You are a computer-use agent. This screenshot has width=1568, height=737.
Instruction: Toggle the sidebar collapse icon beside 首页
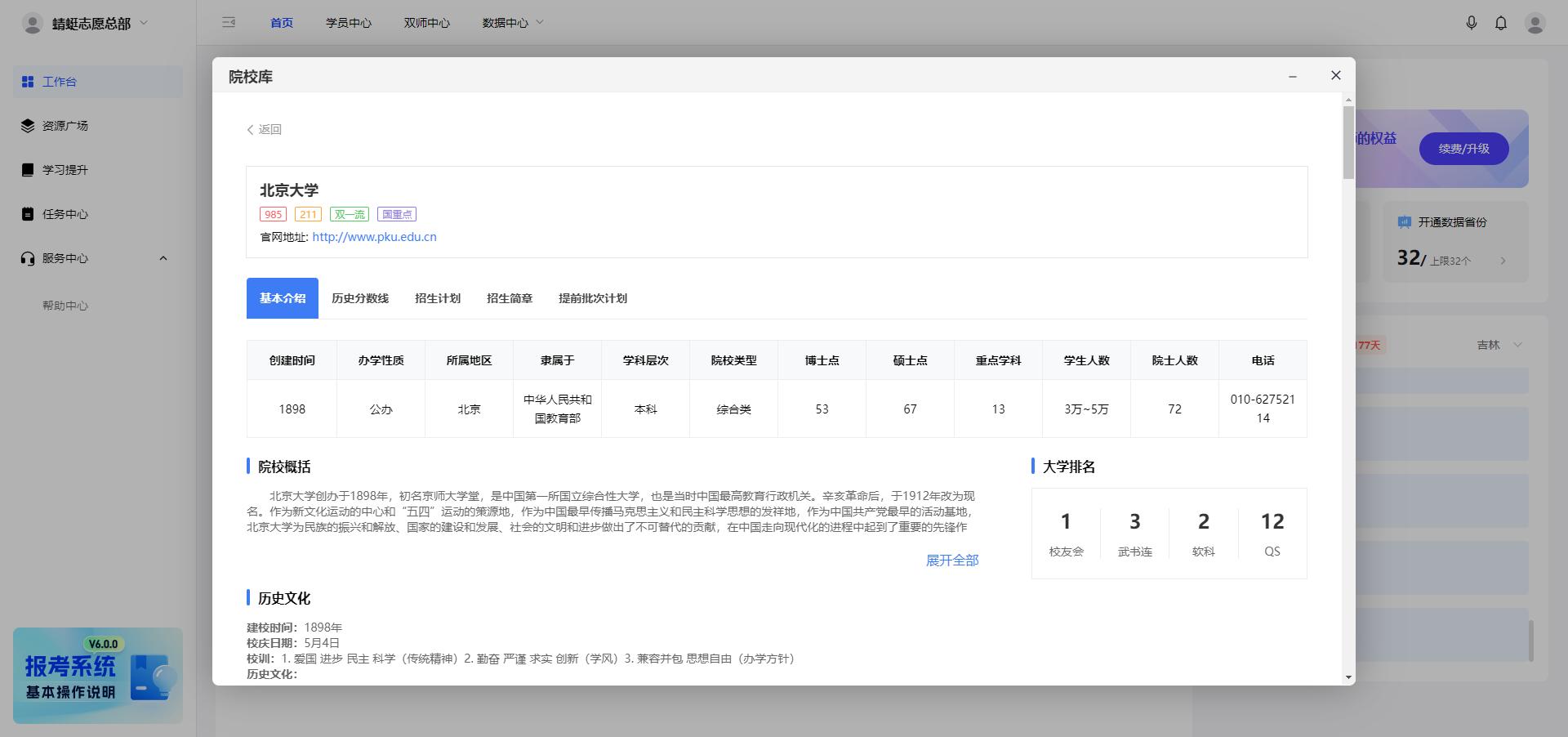[x=229, y=23]
